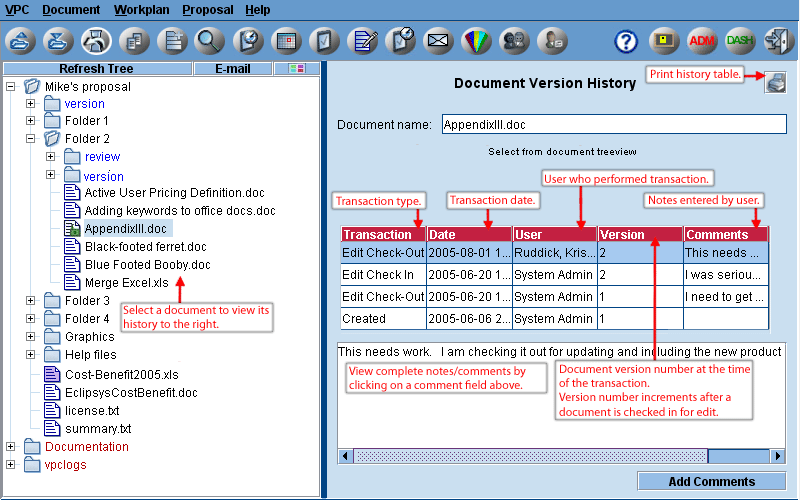Select Blue Footed Booby.doc
Viewport: 800px width, 500px height.
[147, 265]
